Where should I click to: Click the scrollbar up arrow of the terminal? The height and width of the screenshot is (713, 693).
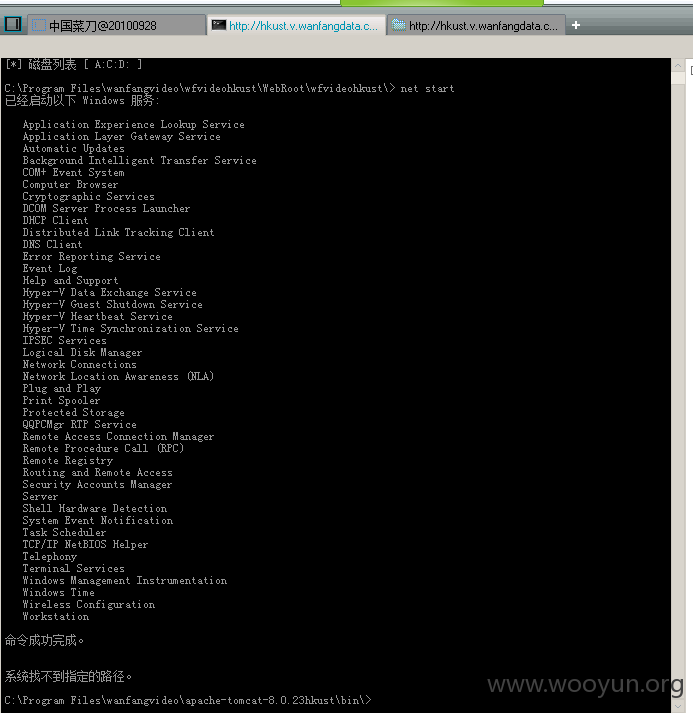[x=678, y=66]
